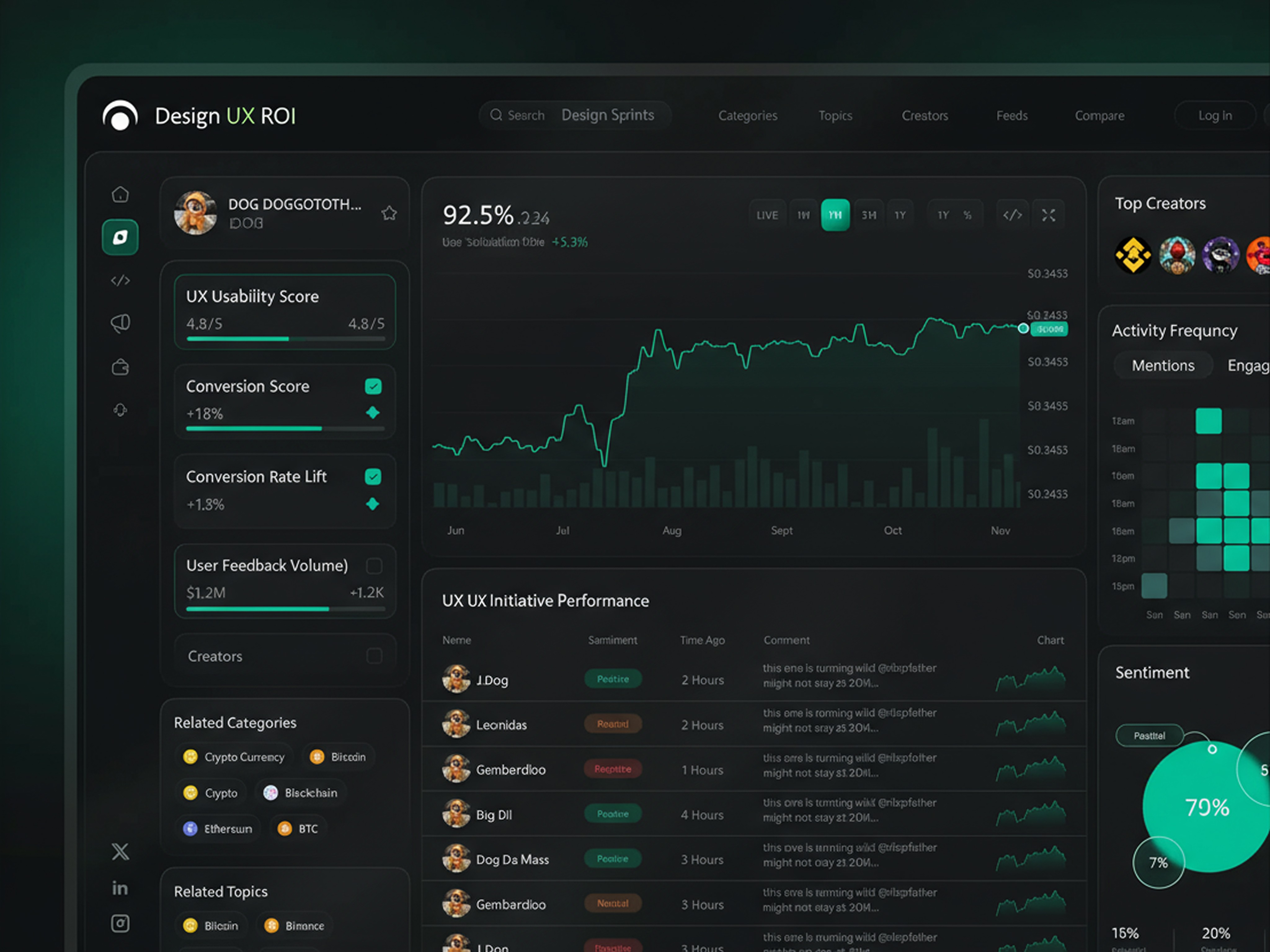Switch to the Mentions tab
This screenshot has width=1270, height=952.
pos(1163,366)
